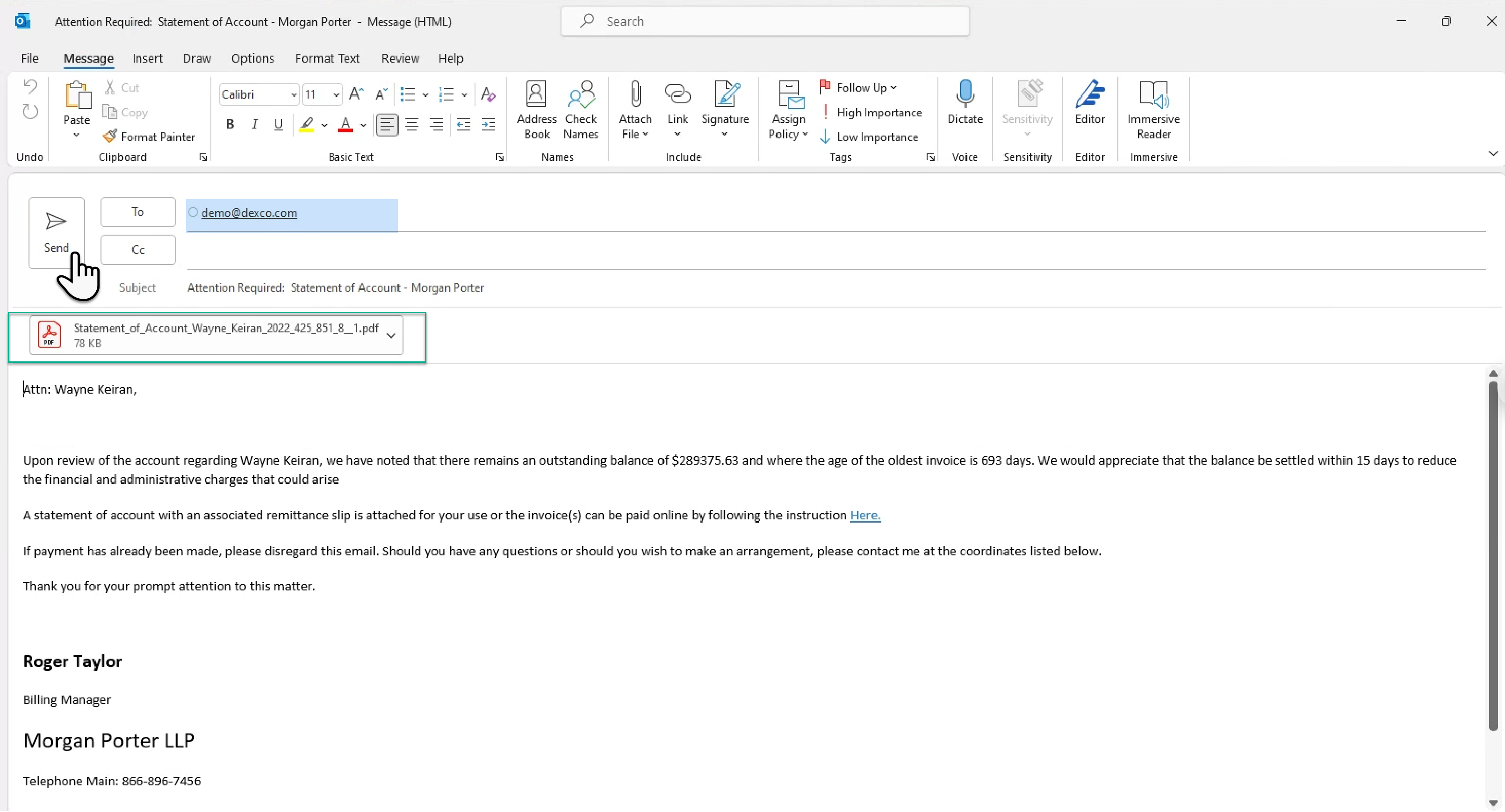The width and height of the screenshot is (1505, 812).
Task: Click the Search box in title bar
Action: pyautogui.click(x=765, y=21)
